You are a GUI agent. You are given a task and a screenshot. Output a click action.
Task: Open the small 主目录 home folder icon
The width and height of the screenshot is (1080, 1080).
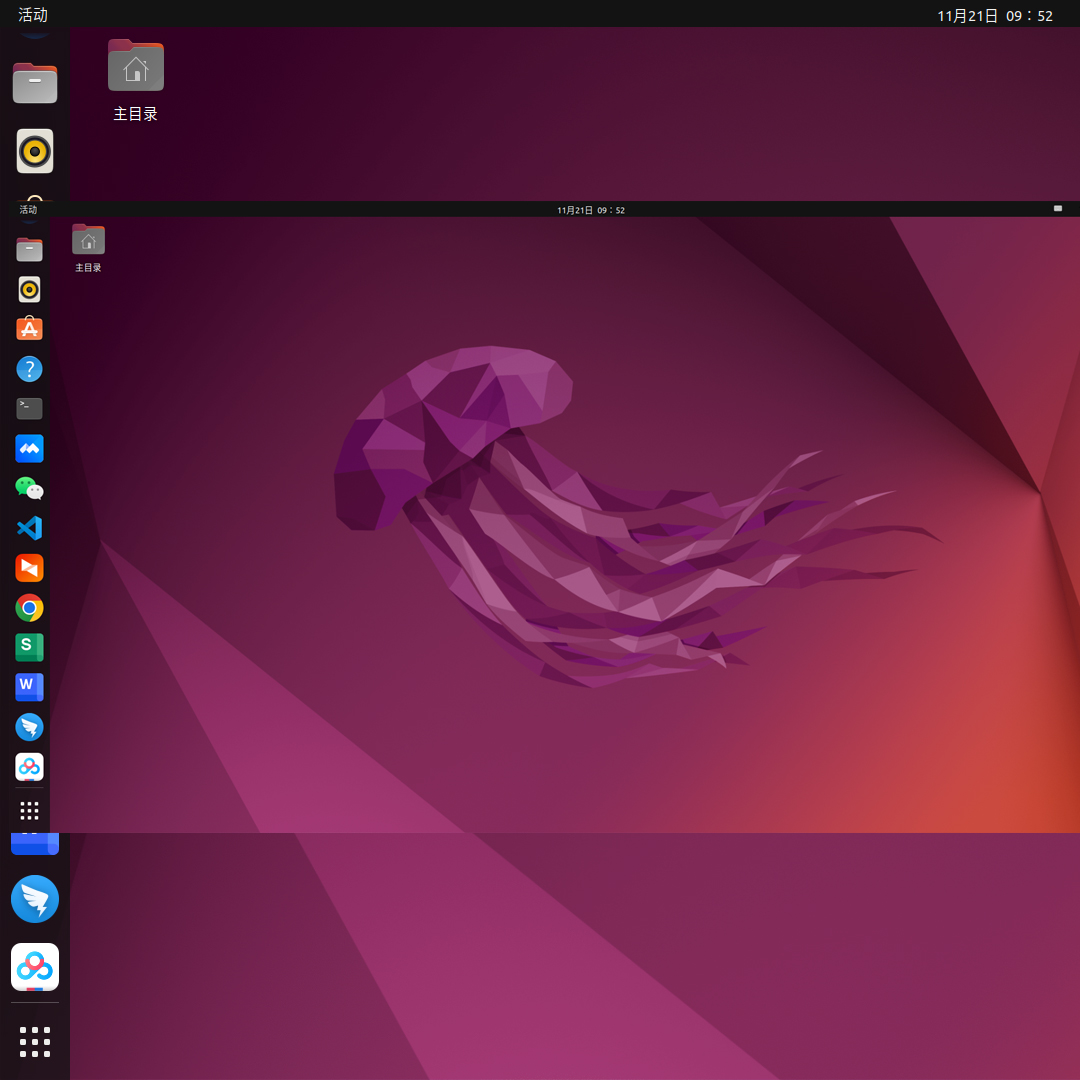tap(88, 240)
